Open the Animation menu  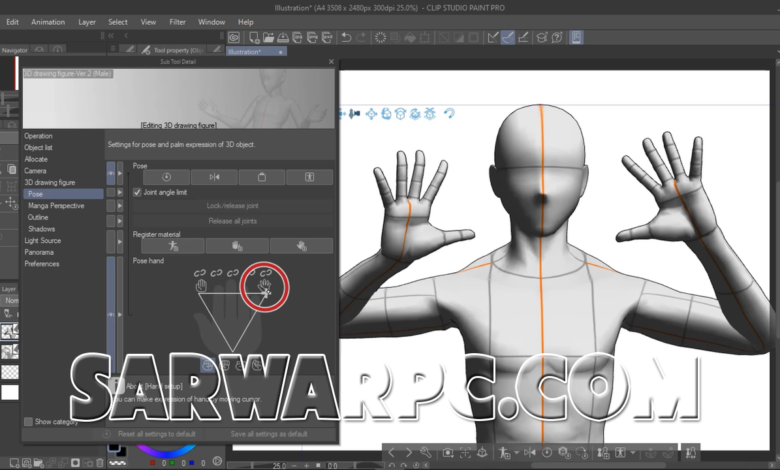point(48,22)
